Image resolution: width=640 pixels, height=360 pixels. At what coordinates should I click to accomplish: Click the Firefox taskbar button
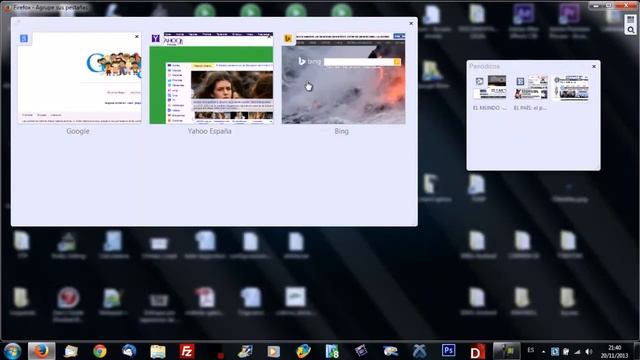41,351
